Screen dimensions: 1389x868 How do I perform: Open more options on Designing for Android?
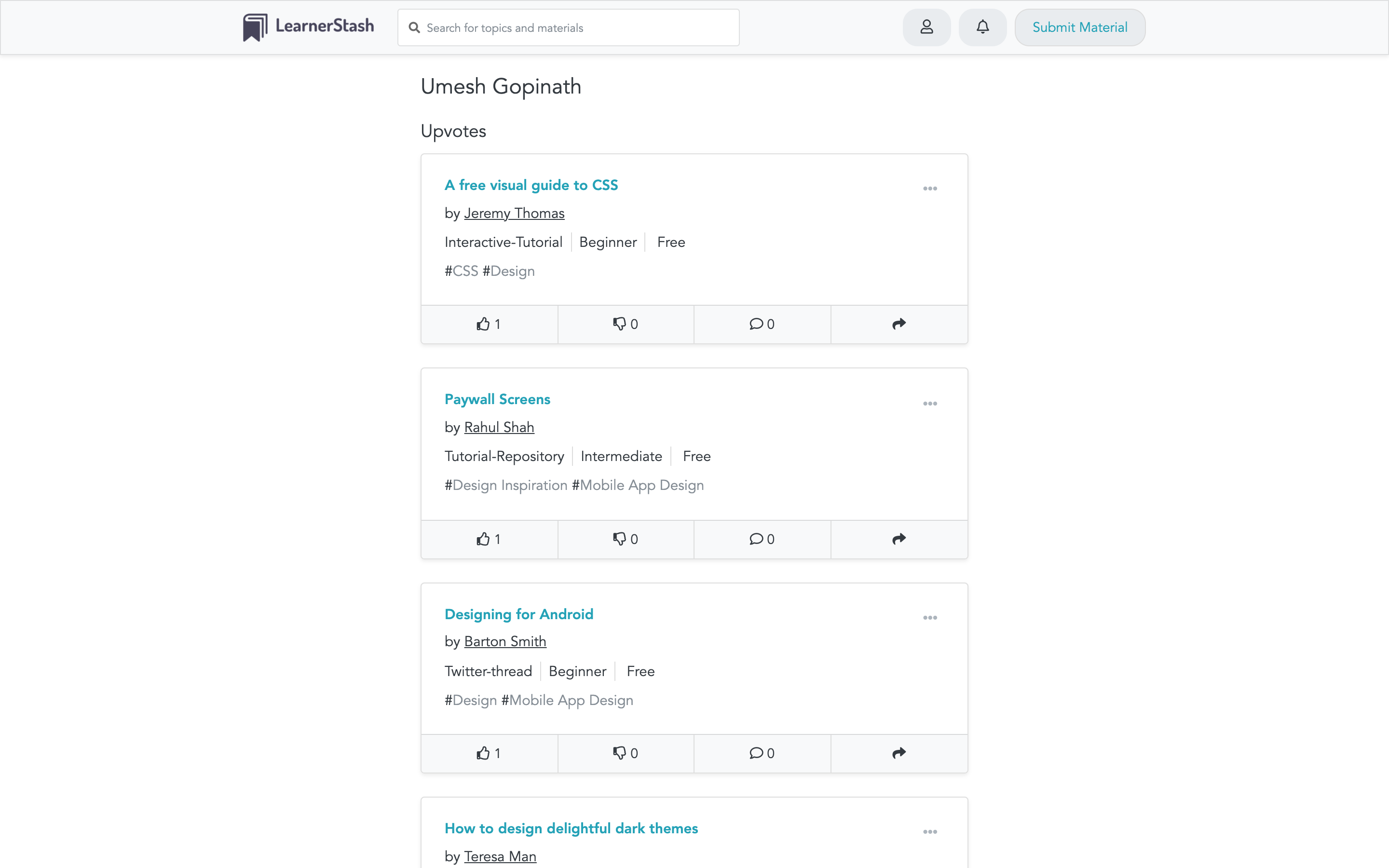point(930,618)
